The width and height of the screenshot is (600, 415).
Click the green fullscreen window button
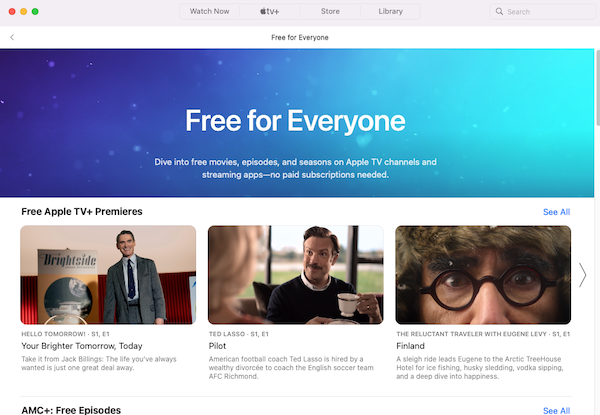[35, 11]
